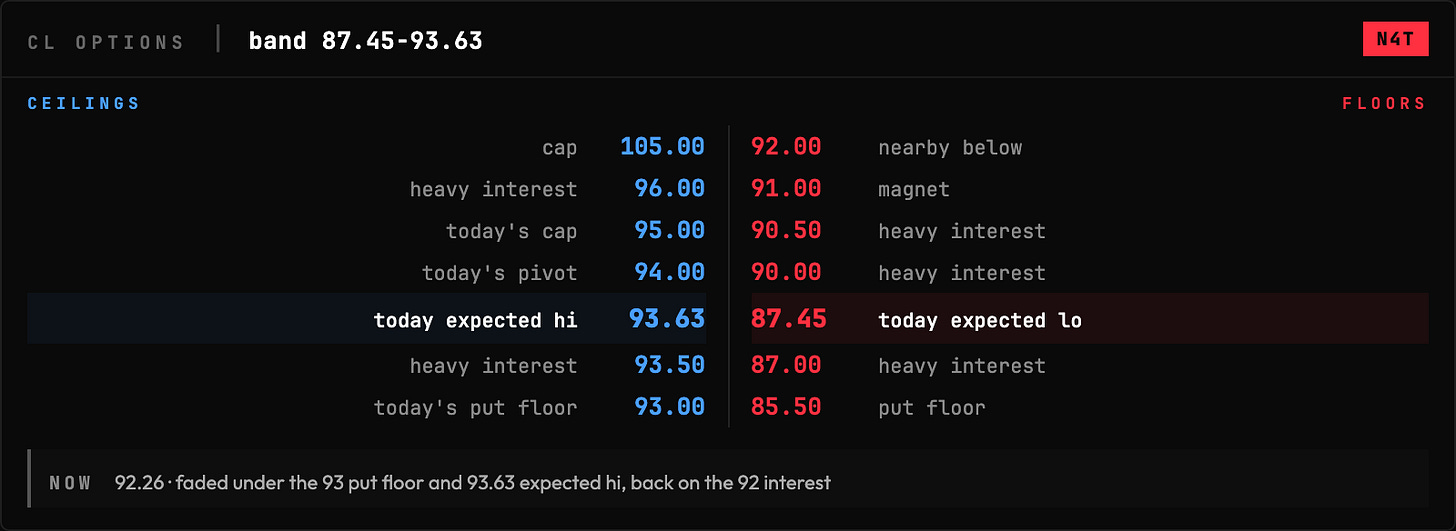Click the band 87.45-93.63 header

point(366,41)
